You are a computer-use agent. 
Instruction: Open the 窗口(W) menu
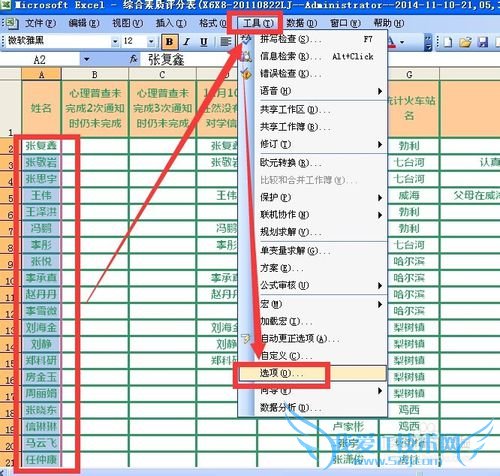pos(345,23)
